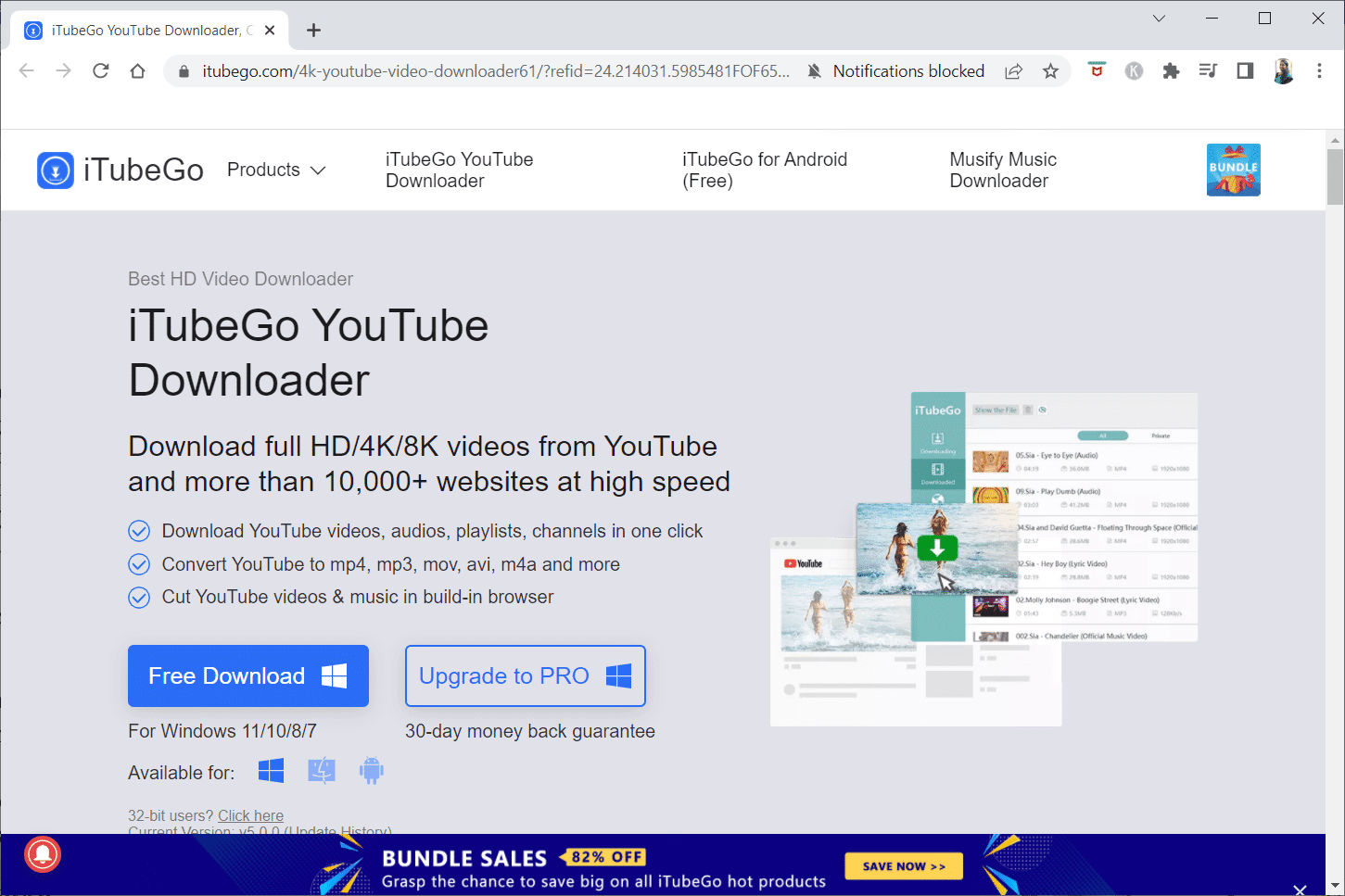The height and width of the screenshot is (896, 1345).
Task: Open the 32-bit Click here link
Action: [250, 815]
